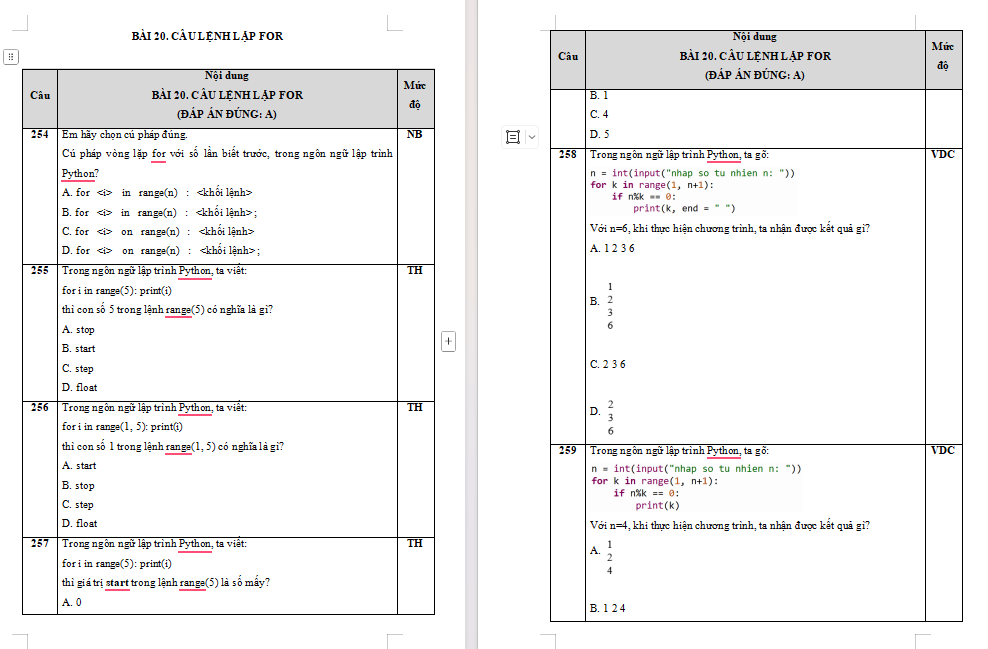Click the 'Mức độ' header cell on left page

tap(415, 95)
